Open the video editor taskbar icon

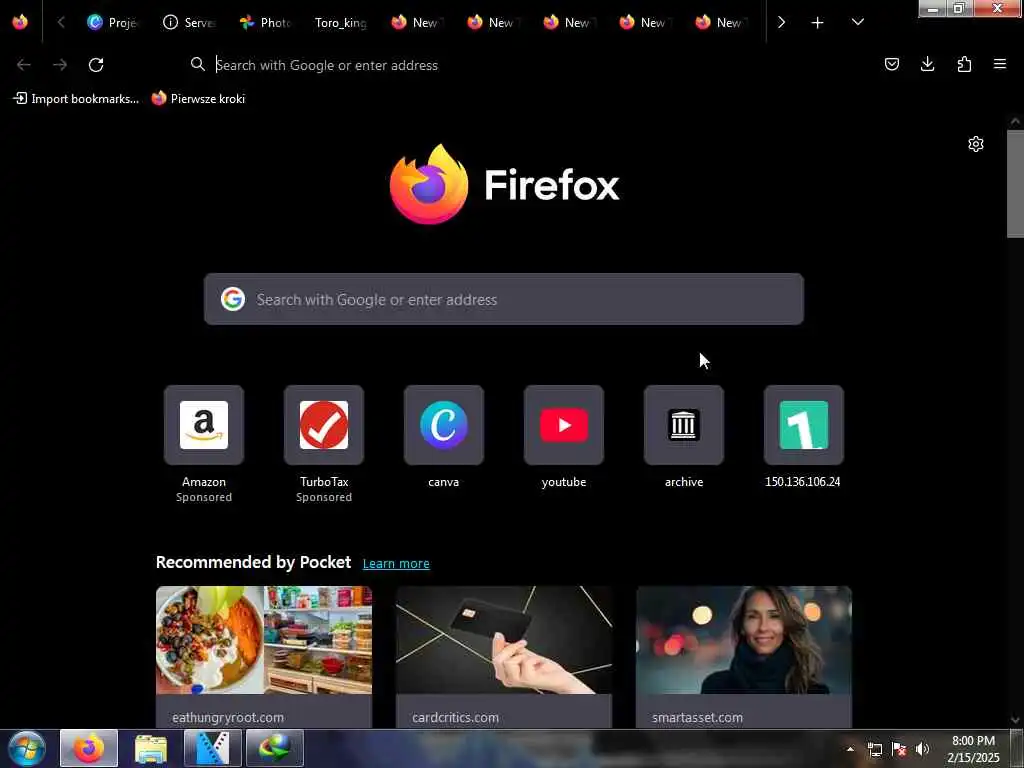click(212, 748)
